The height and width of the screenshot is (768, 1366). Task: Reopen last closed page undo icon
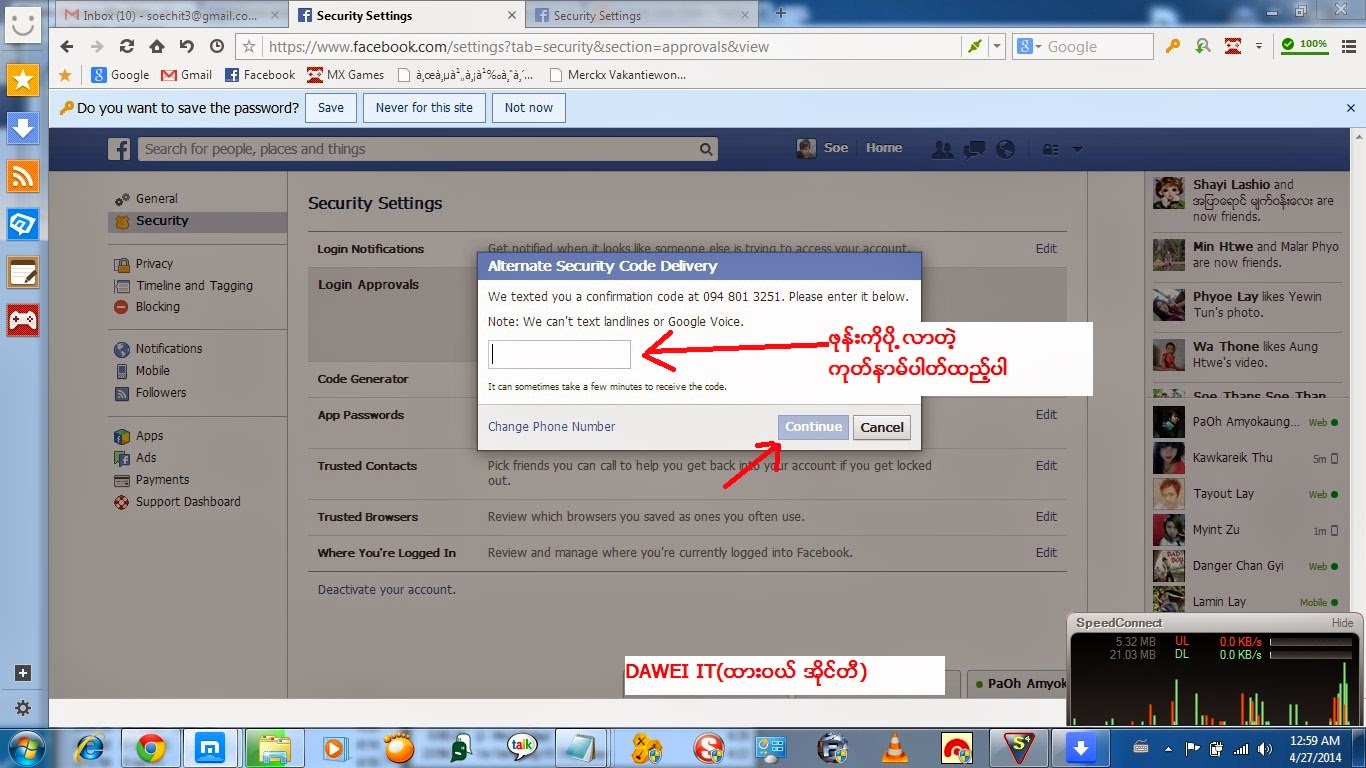(187, 46)
